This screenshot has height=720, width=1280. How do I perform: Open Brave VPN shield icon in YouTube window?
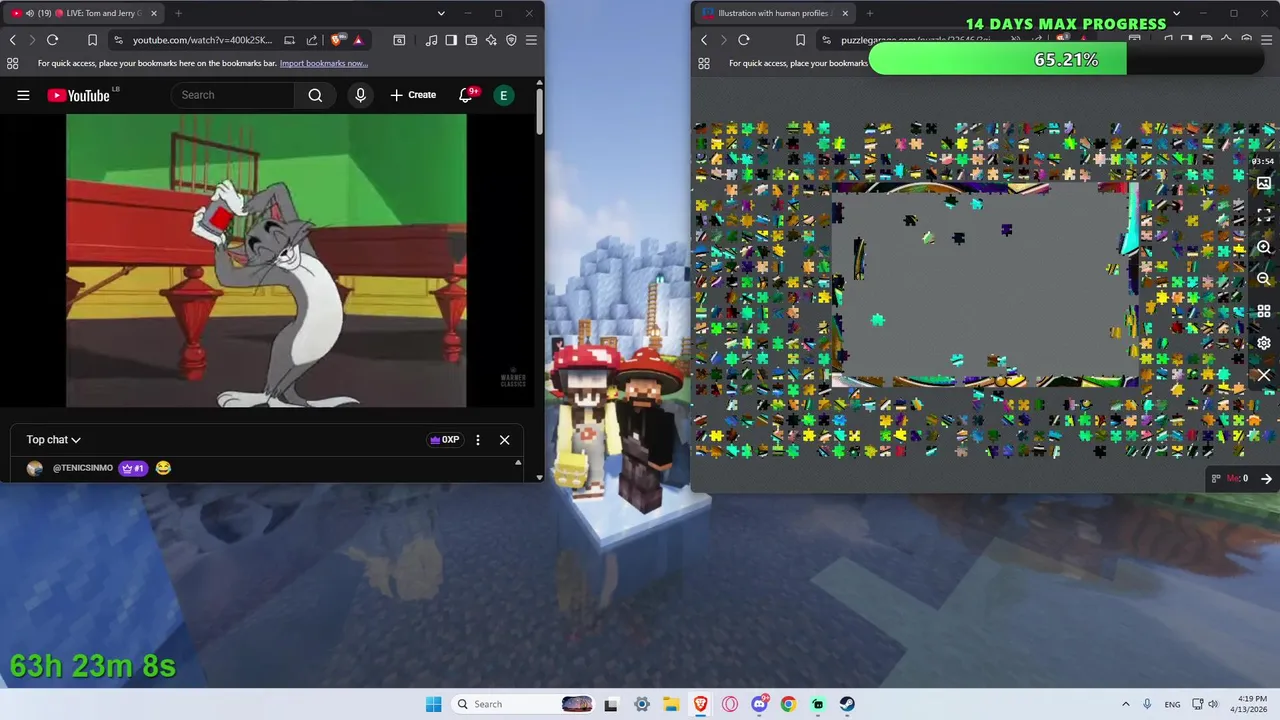click(511, 40)
